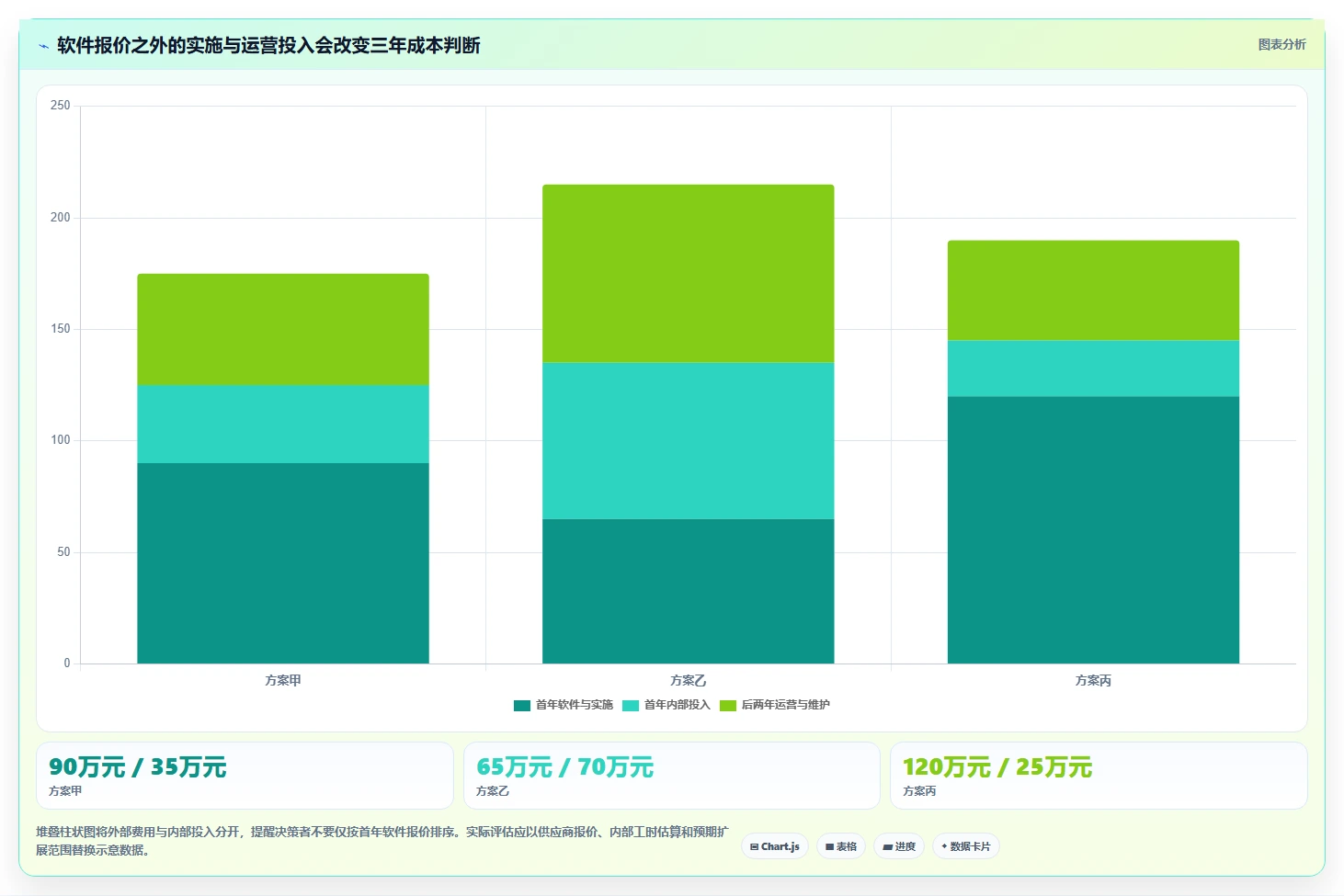1344x896 pixels.
Task: Click the dark teal segment of 方案甲 bar
Action: tap(283, 563)
